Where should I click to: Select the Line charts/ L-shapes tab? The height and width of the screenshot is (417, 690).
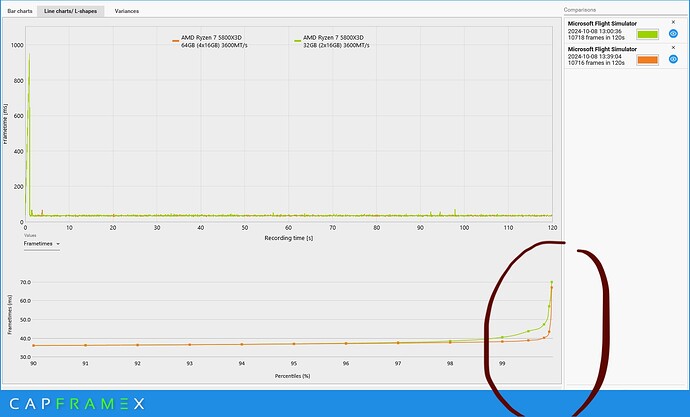coord(70,11)
